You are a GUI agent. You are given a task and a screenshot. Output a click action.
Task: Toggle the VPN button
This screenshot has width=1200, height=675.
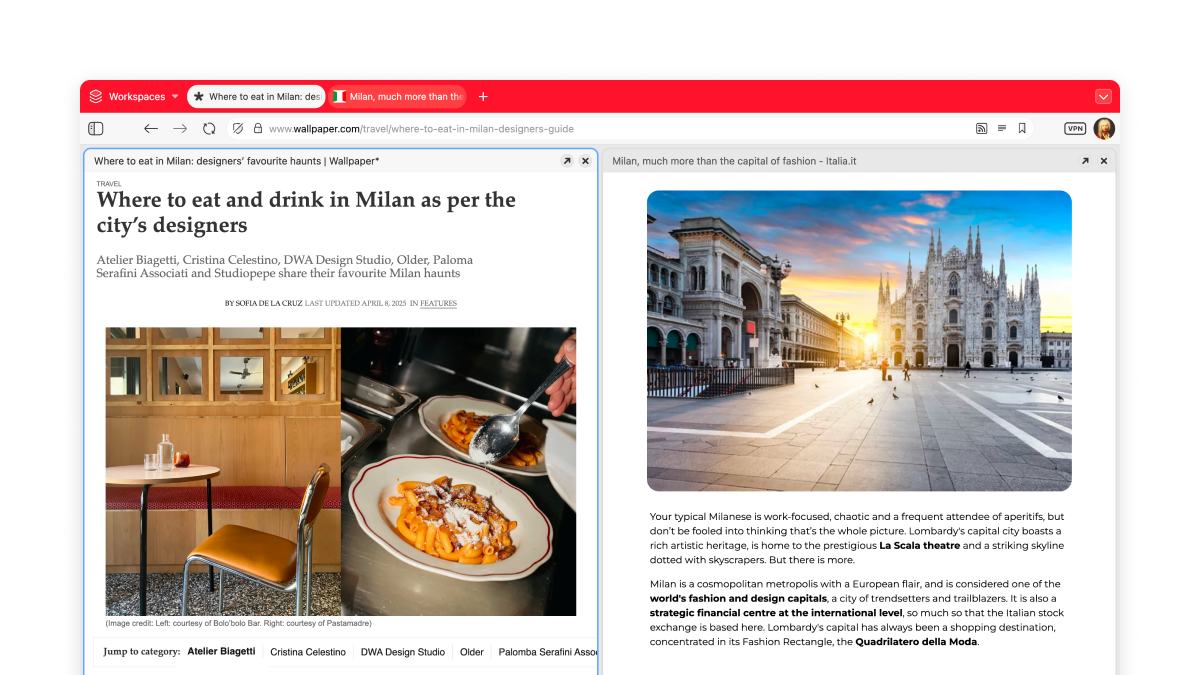(1075, 129)
